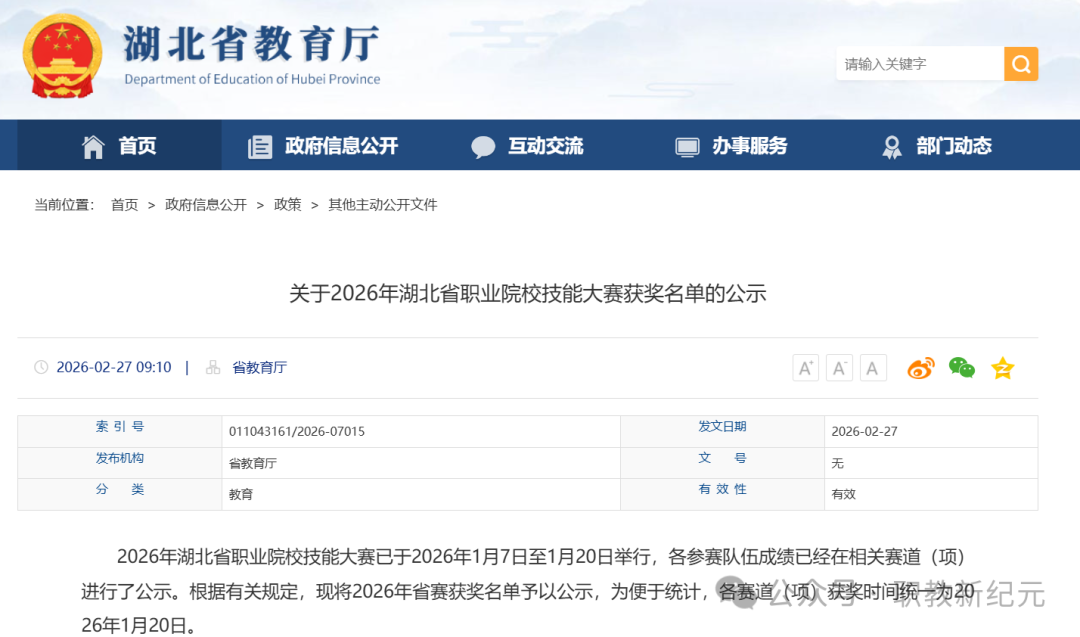Click the article title about 技能大赛获奖名单
Image resolution: width=1080 pixels, height=637 pixels.
[528, 293]
